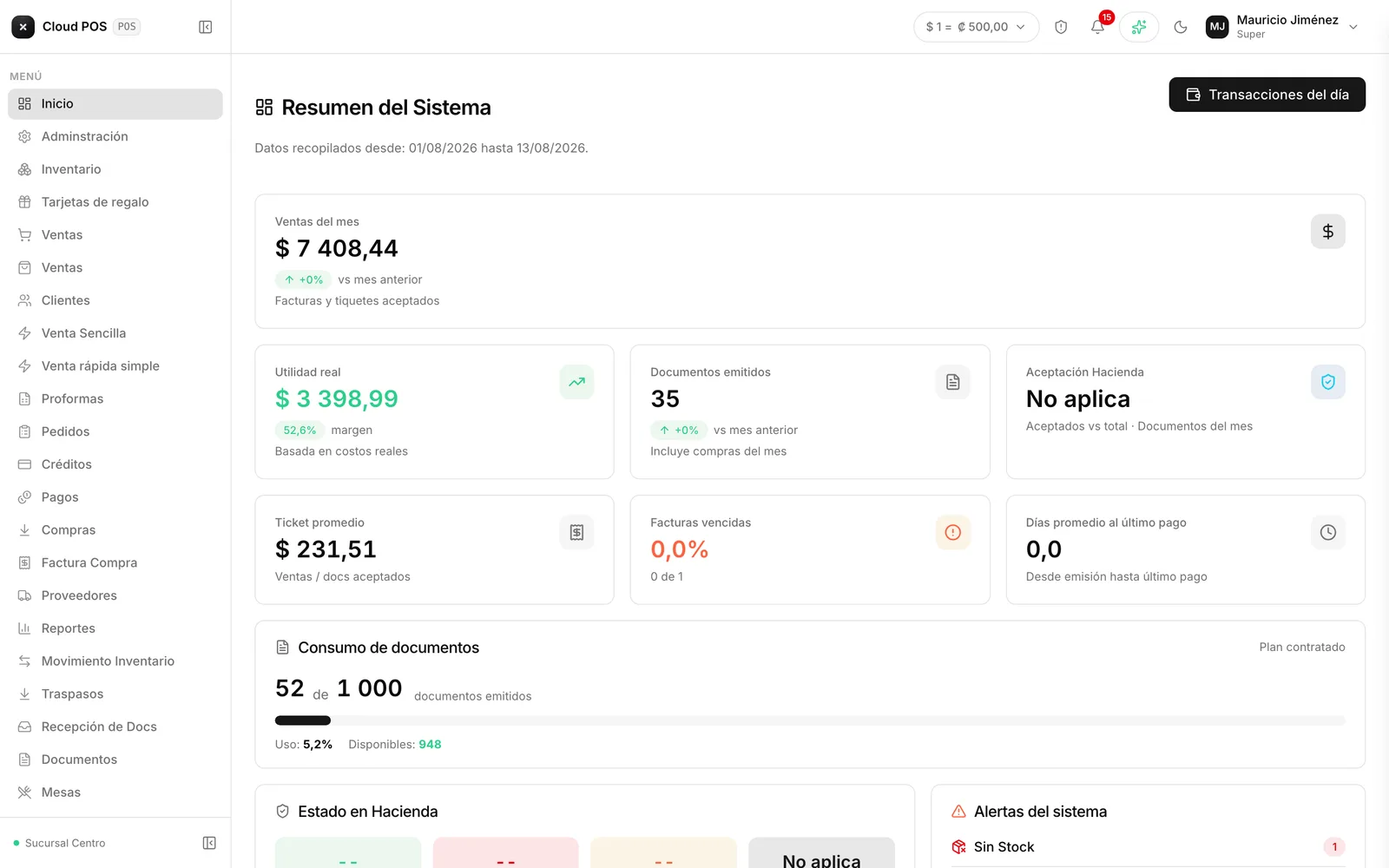This screenshot has height=868, width=1389.
Task: Click the clock icon on Días promedio card
Action: (x=1327, y=533)
